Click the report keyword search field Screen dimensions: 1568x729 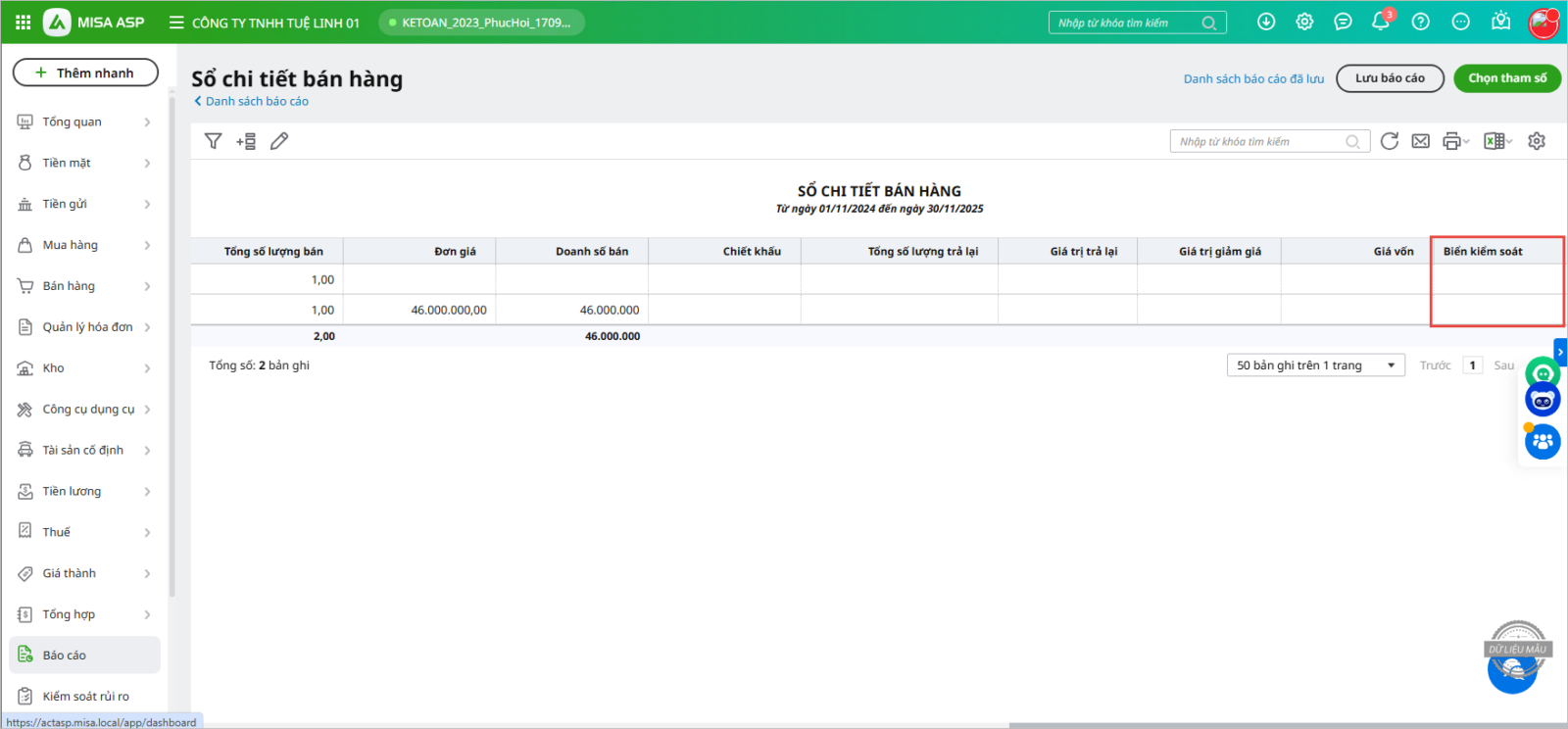point(1258,142)
